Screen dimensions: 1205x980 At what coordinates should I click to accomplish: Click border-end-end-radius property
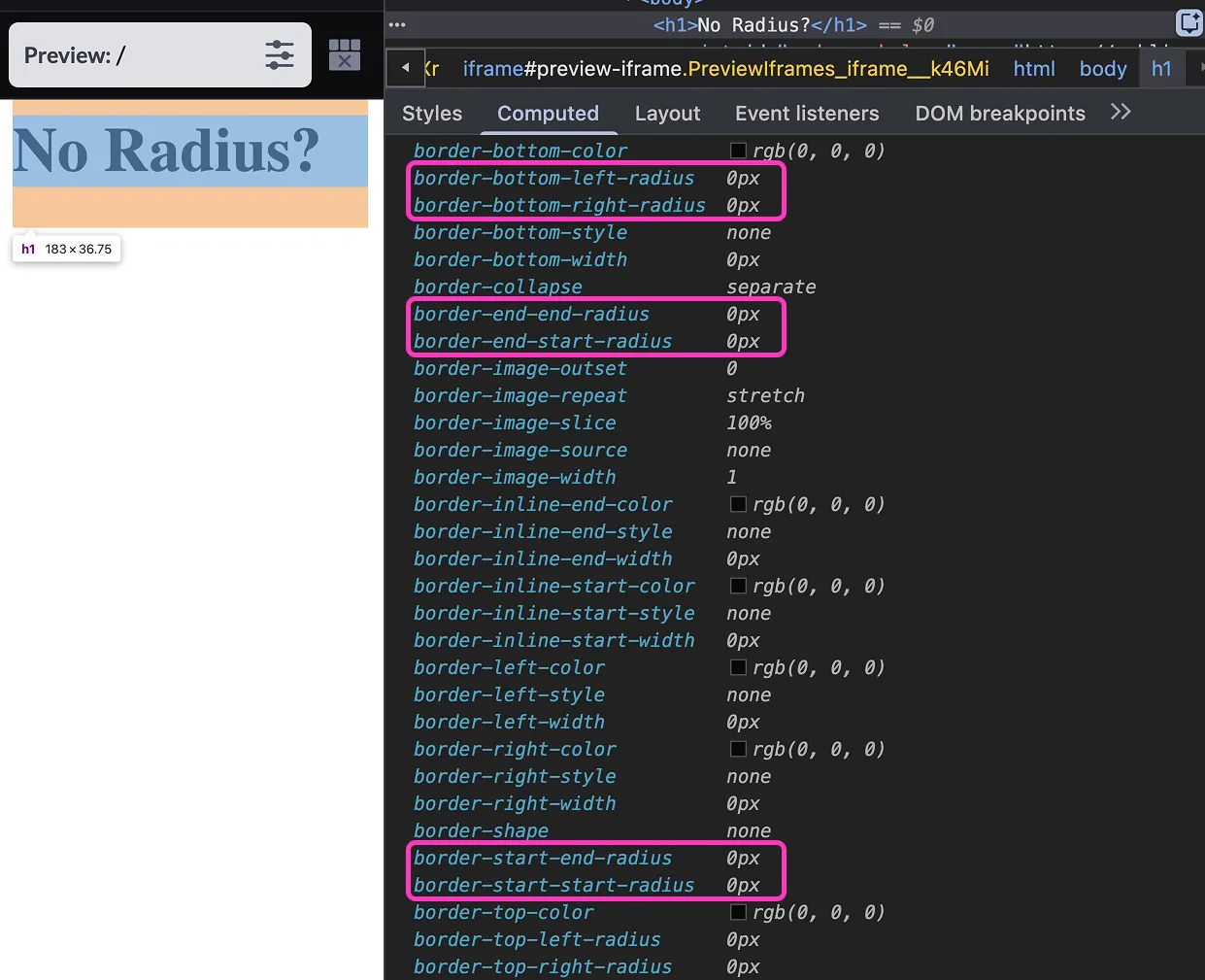531,314
